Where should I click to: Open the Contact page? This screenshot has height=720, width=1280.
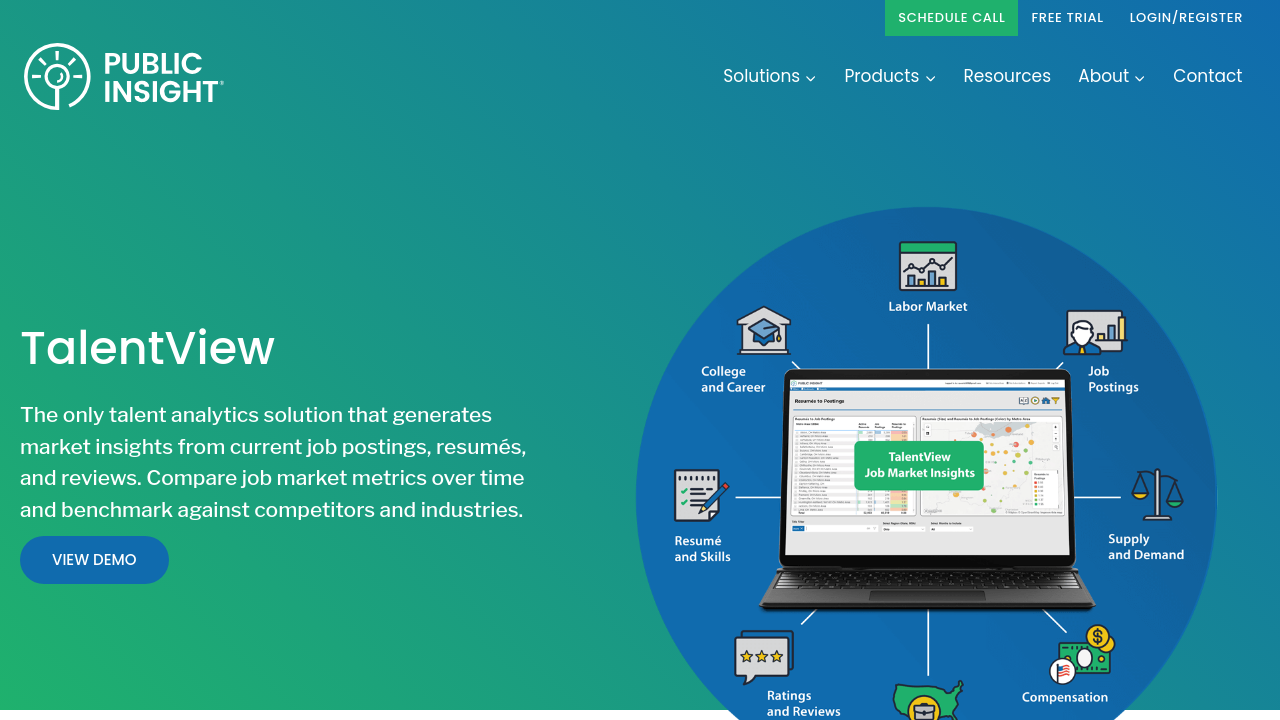1207,76
